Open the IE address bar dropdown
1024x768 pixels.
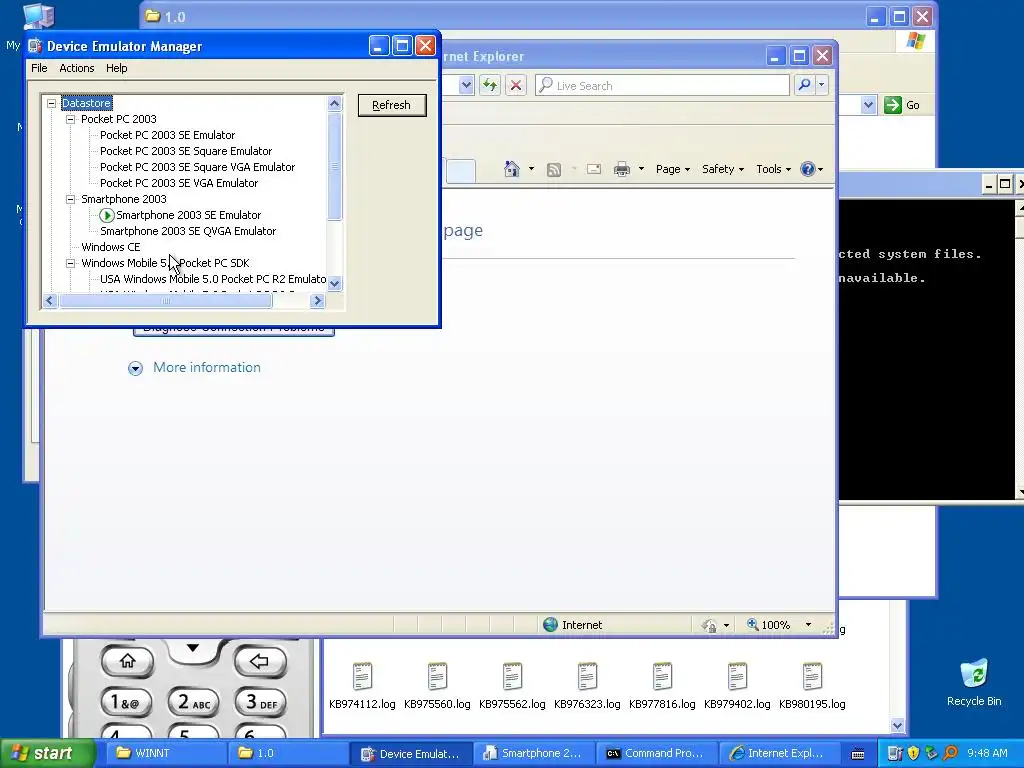(466, 85)
